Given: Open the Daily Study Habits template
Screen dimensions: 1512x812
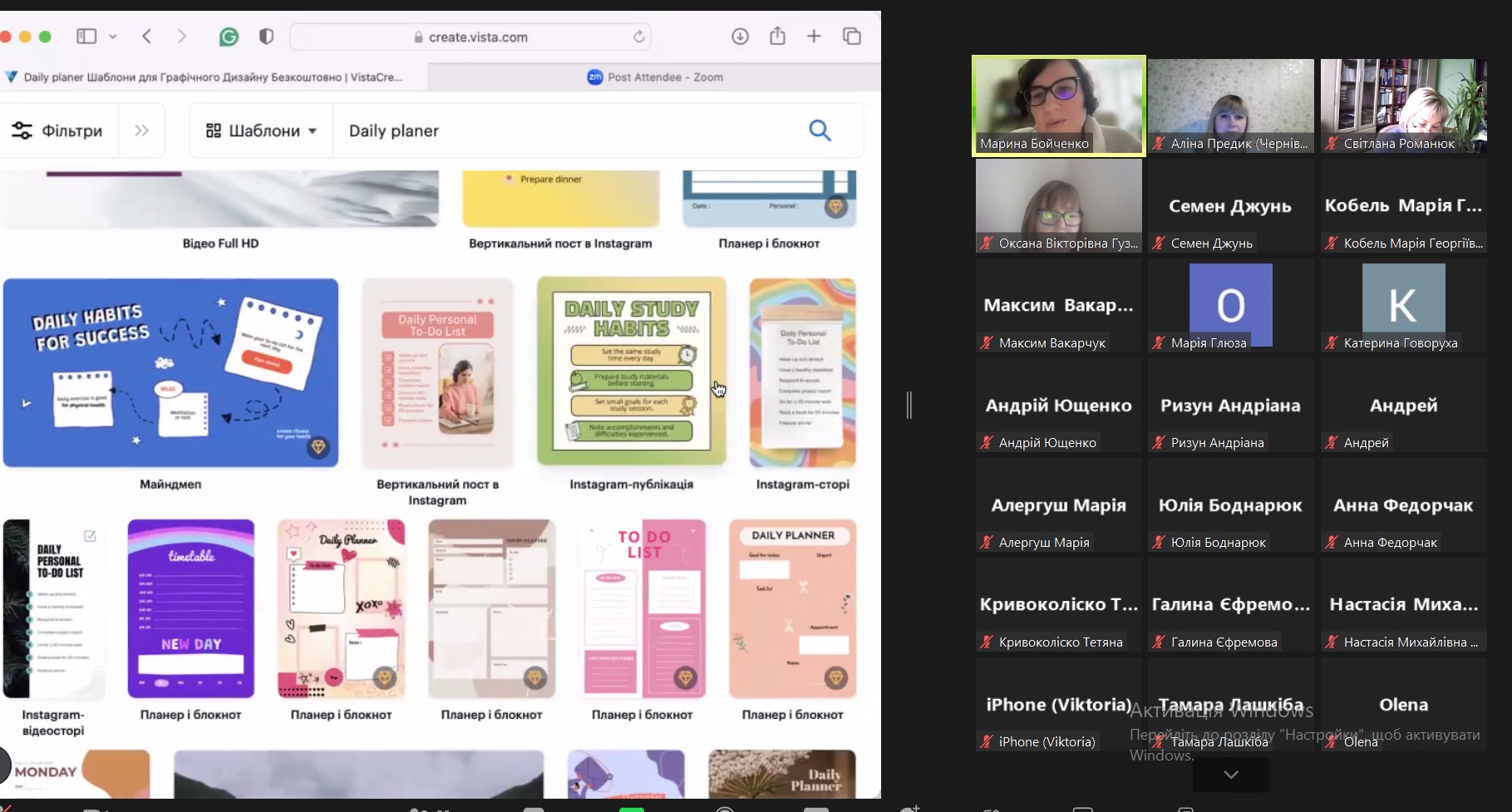Looking at the screenshot, I should click(631, 372).
